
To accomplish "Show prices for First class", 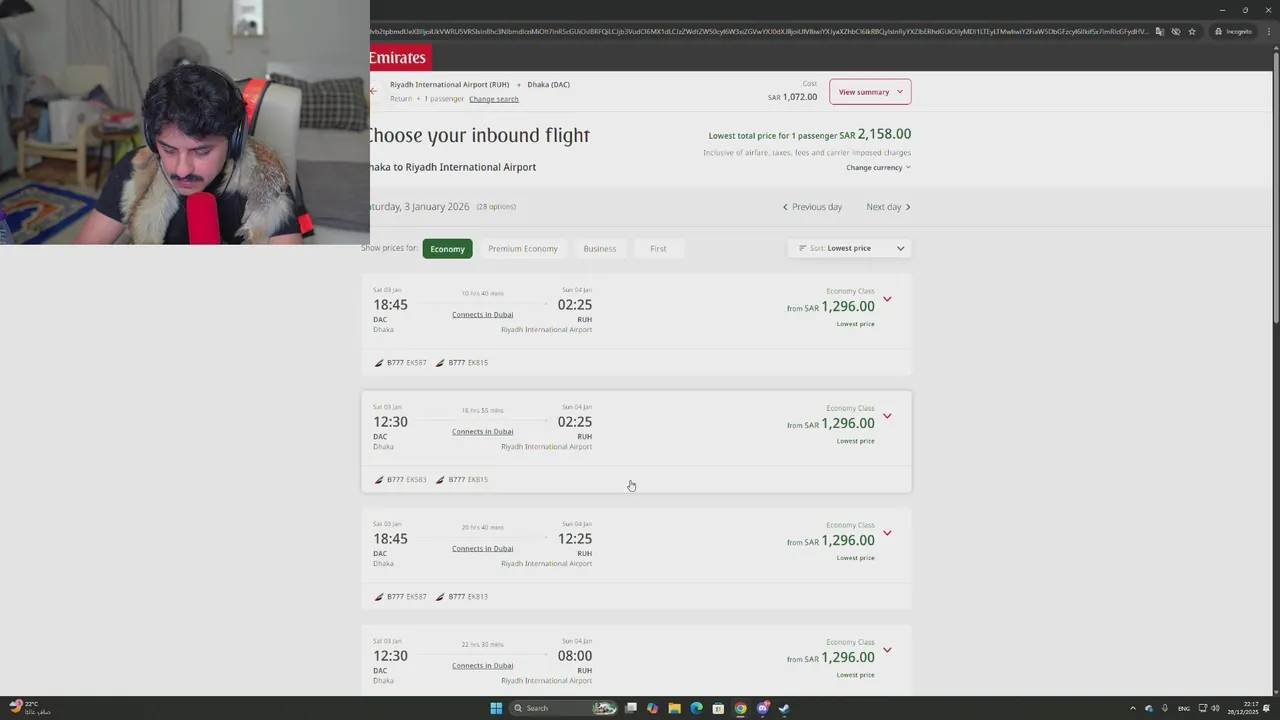I will coord(658,248).
